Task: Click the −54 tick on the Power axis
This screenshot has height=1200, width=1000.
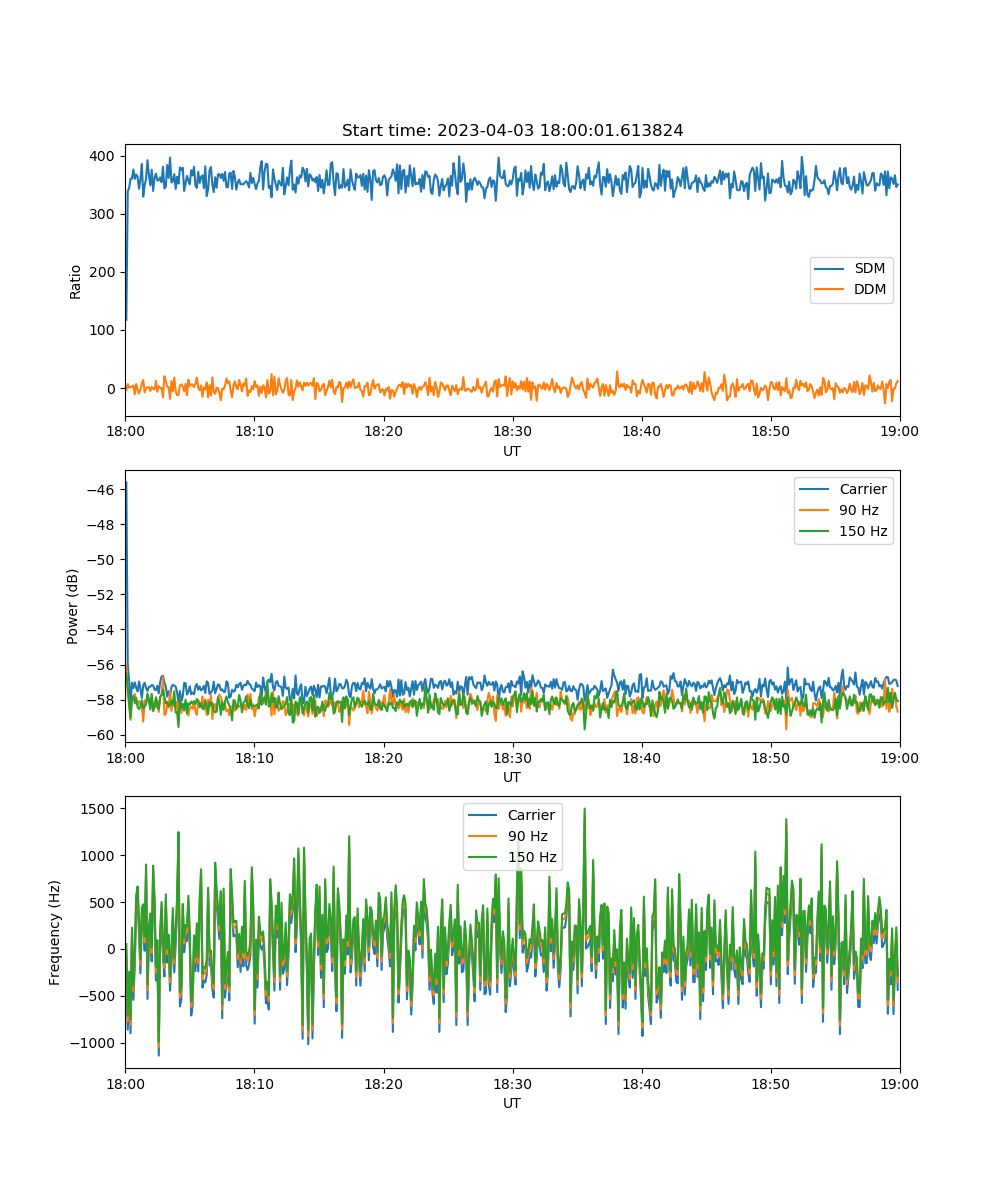Action: [102, 629]
